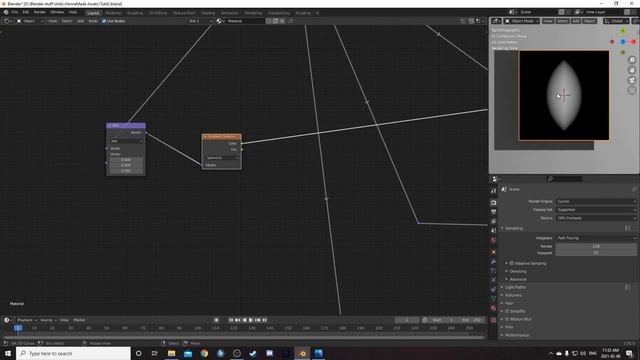Open the material Slot 1 dropdown
Image resolution: width=640 pixels, height=360 pixels.
coord(200,21)
